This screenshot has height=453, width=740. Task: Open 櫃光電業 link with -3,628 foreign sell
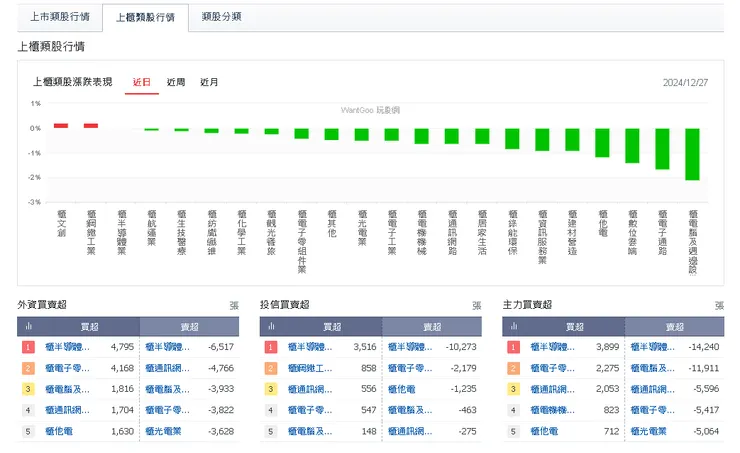(x=163, y=431)
